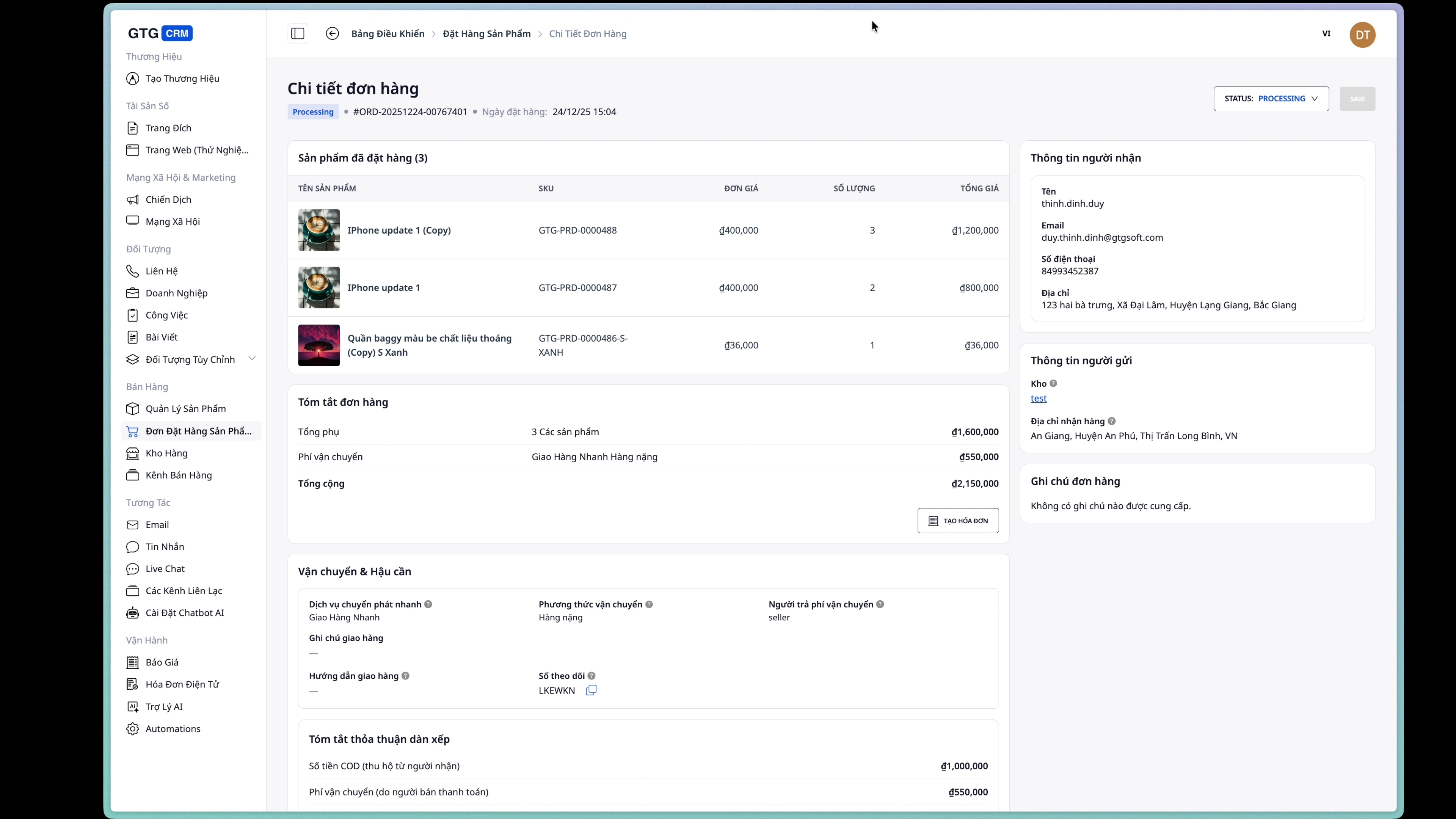Open Chiến Dịch via its megaphone icon
Viewport: 1456px width, 819px height.
132,199
